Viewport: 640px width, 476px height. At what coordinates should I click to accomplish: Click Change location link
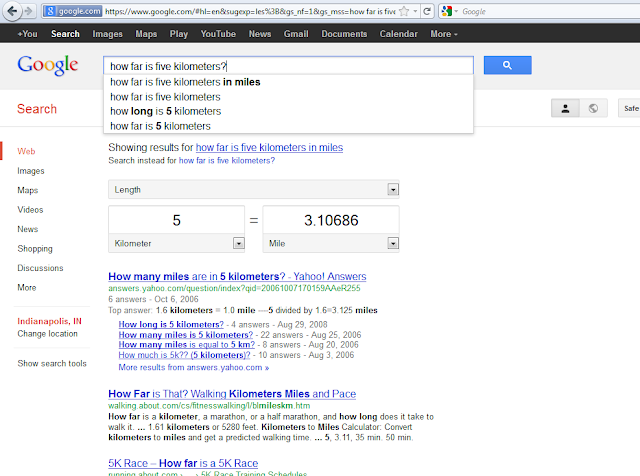(x=47, y=334)
